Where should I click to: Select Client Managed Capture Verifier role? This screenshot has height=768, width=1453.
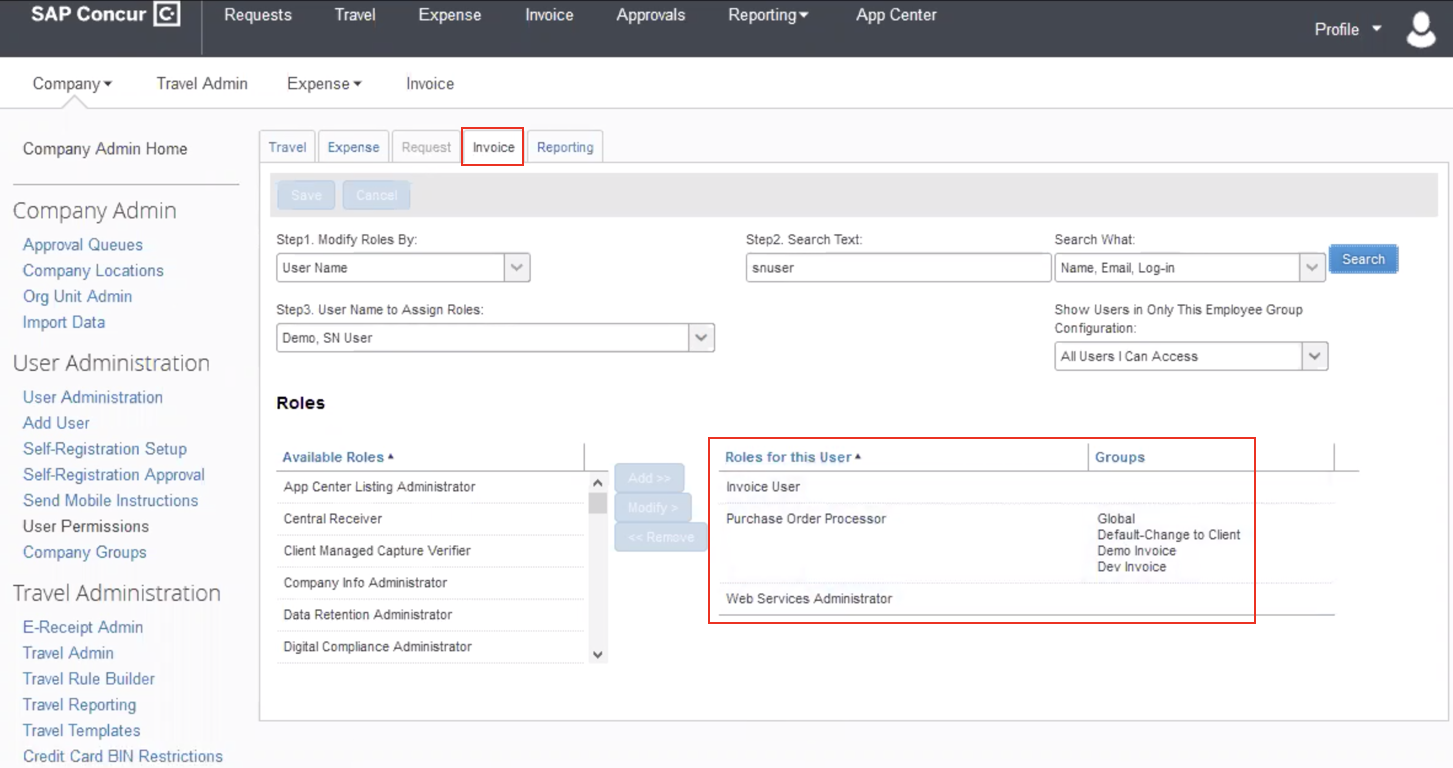pyautogui.click(x=430, y=551)
